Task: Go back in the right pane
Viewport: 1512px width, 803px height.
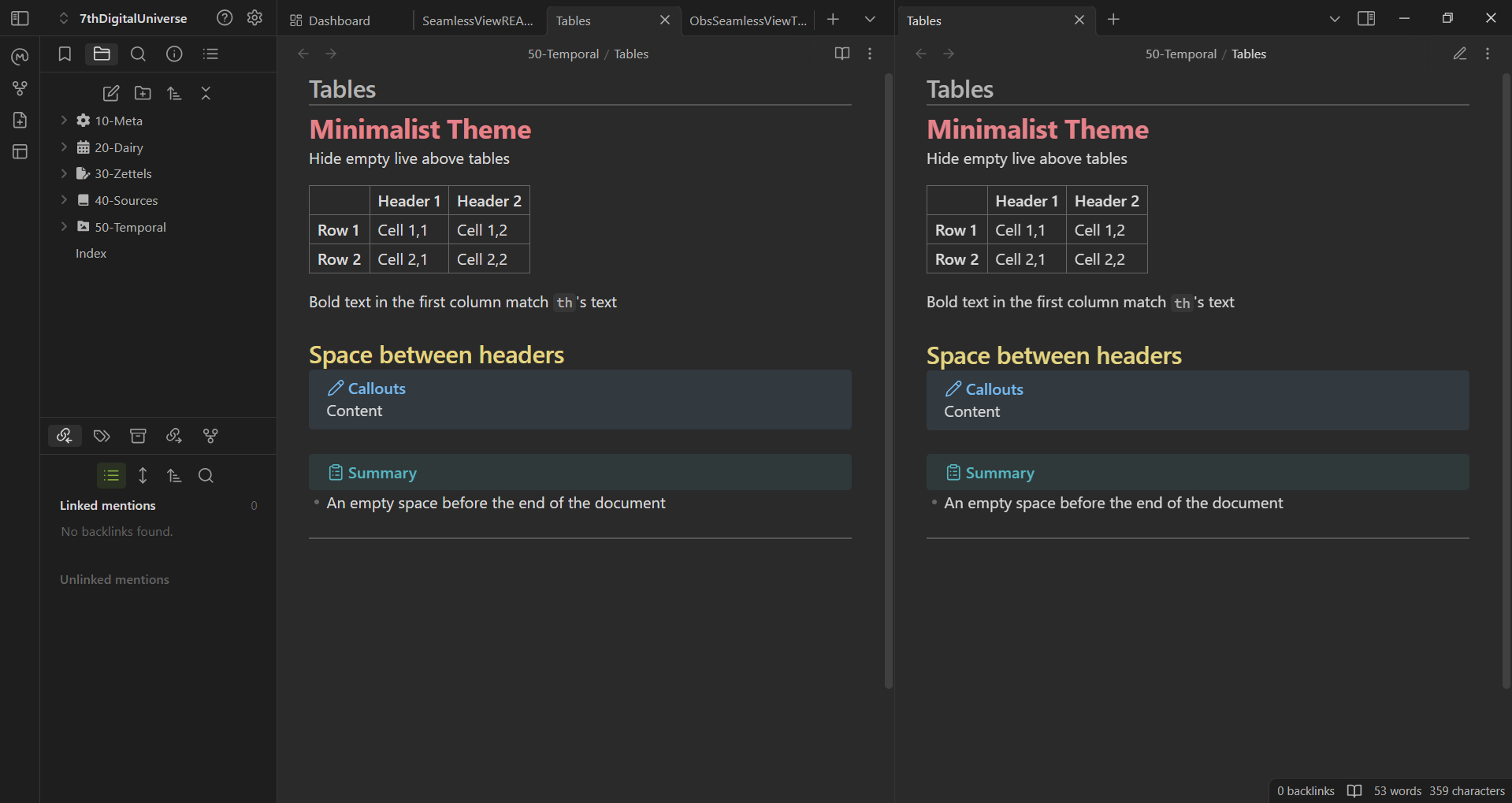Action: click(x=921, y=54)
